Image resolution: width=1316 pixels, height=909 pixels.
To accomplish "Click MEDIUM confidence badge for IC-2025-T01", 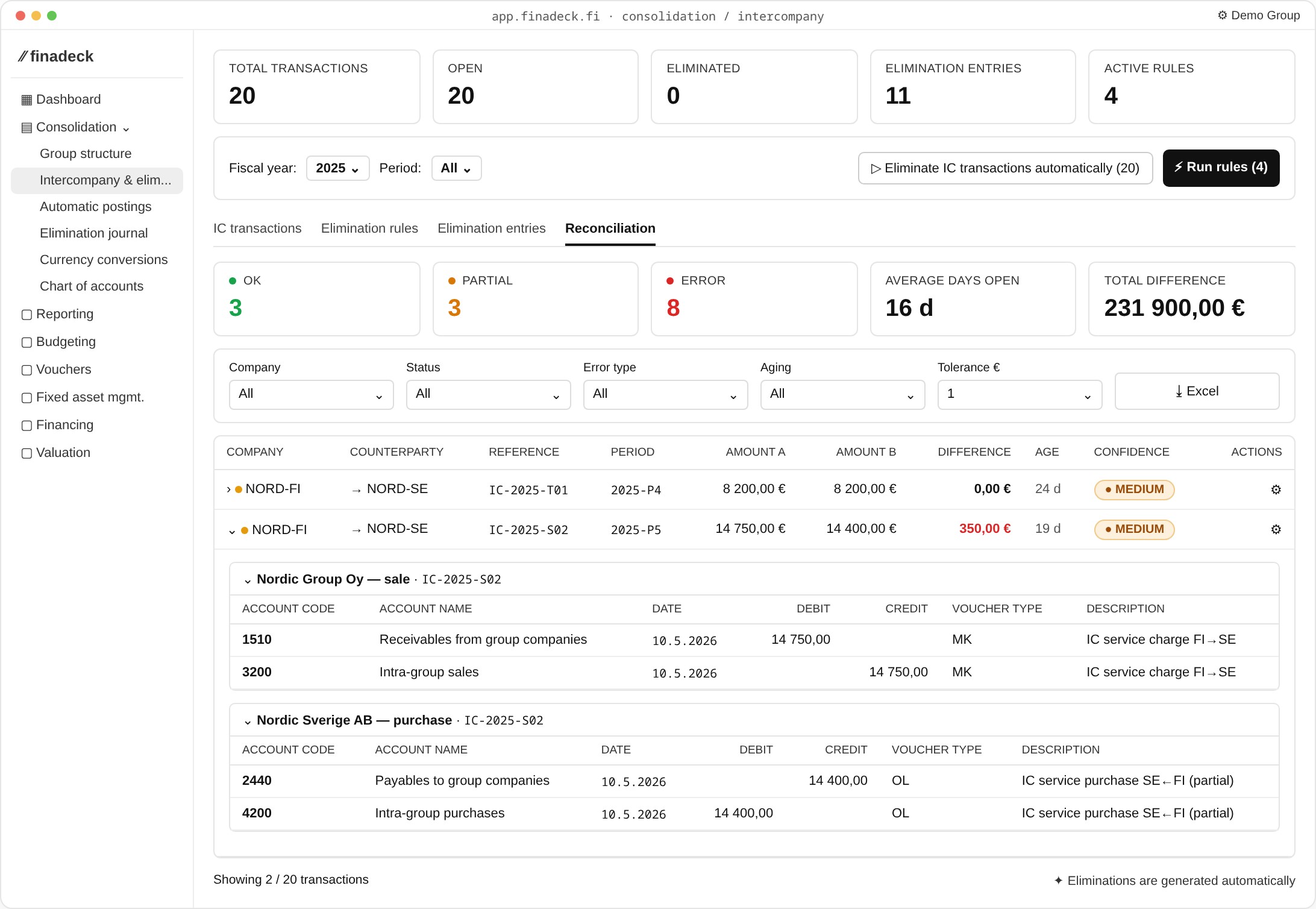I will coord(1134,489).
